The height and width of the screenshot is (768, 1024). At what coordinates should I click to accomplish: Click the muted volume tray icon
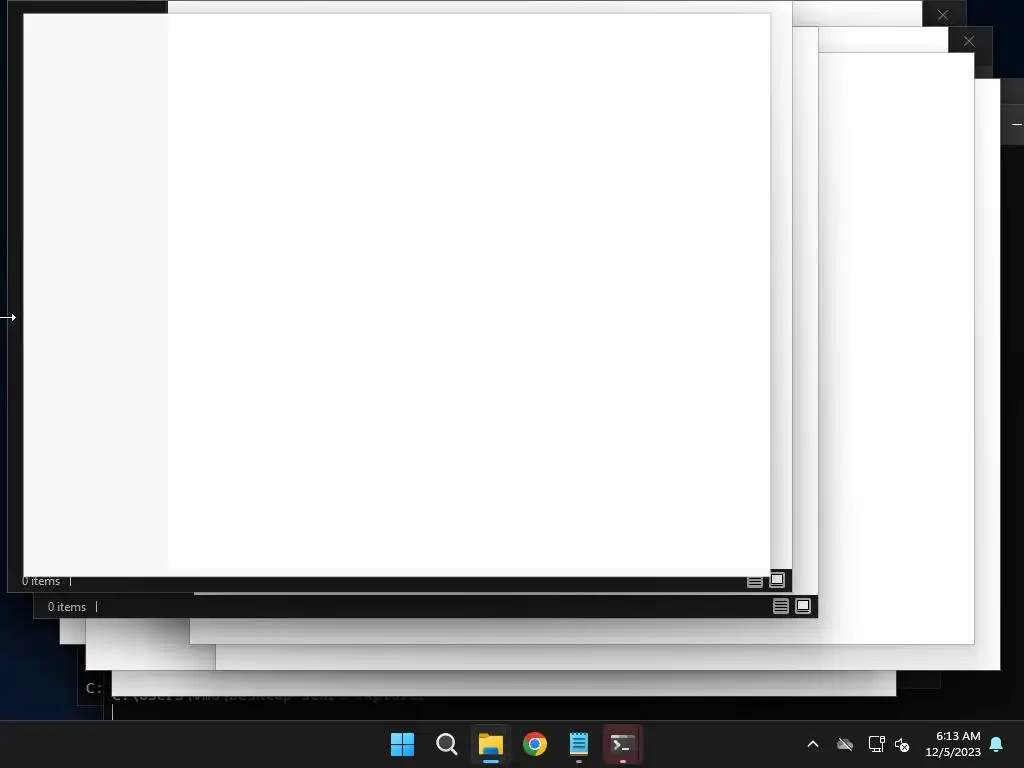[902, 744]
